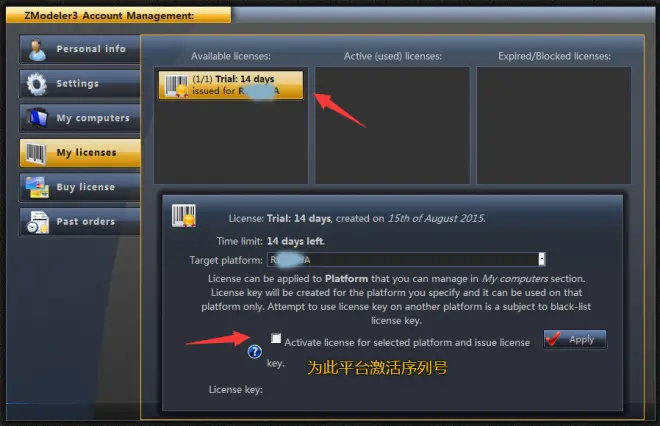Click the Expired/Blocked licenses list area
The width and height of the screenshot is (660, 426).
tap(554, 125)
